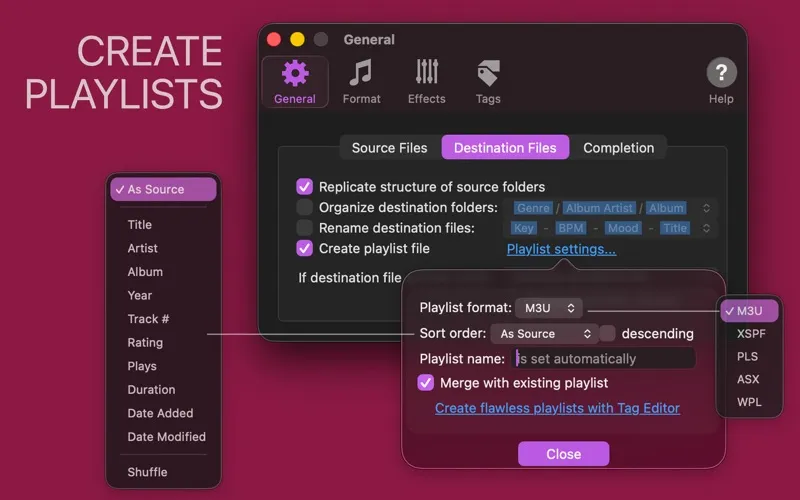Open the Effects sliders toolbar item
This screenshot has width=800, height=500.
pyautogui.click(x=427, y=82)
